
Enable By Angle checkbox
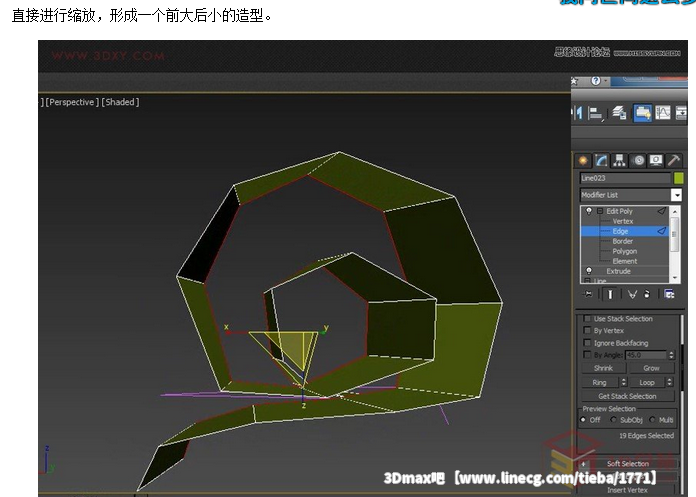587,355
